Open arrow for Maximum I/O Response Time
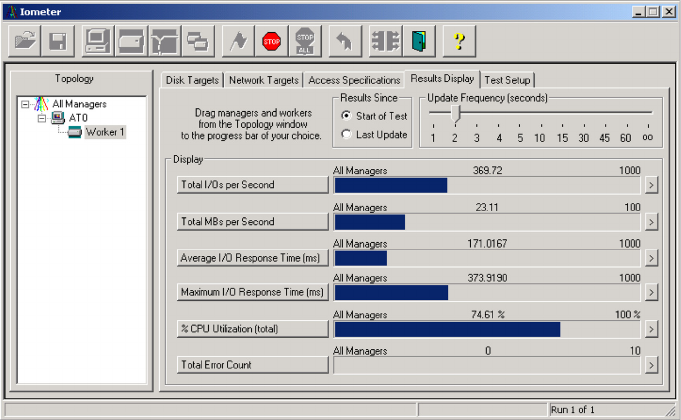The height and width of the screenshot is (420, 681). [x=651, y=292]
